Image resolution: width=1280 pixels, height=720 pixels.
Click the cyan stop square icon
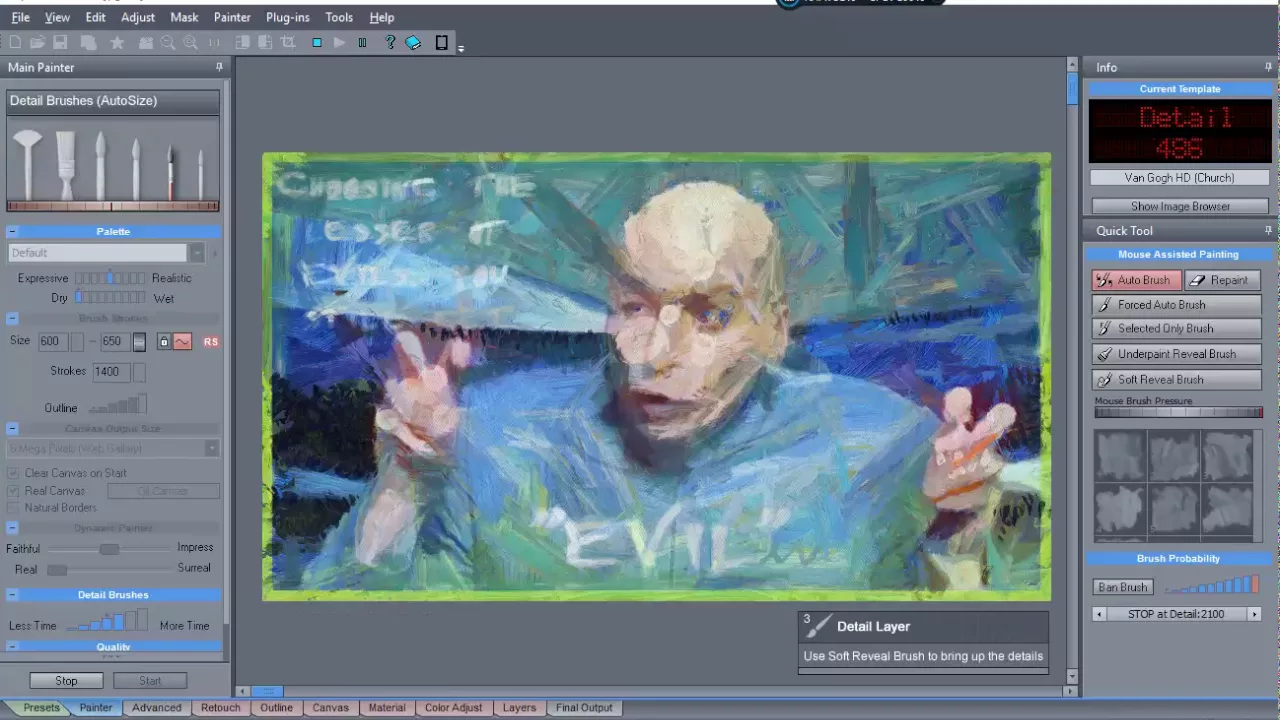pos(317,43)
